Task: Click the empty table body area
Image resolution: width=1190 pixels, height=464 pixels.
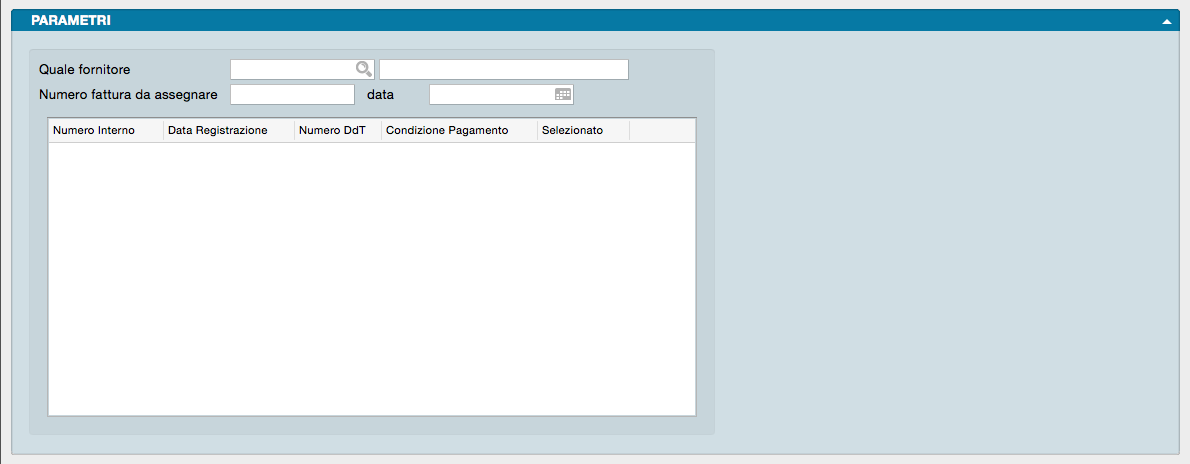Action: tap(371, 278)
